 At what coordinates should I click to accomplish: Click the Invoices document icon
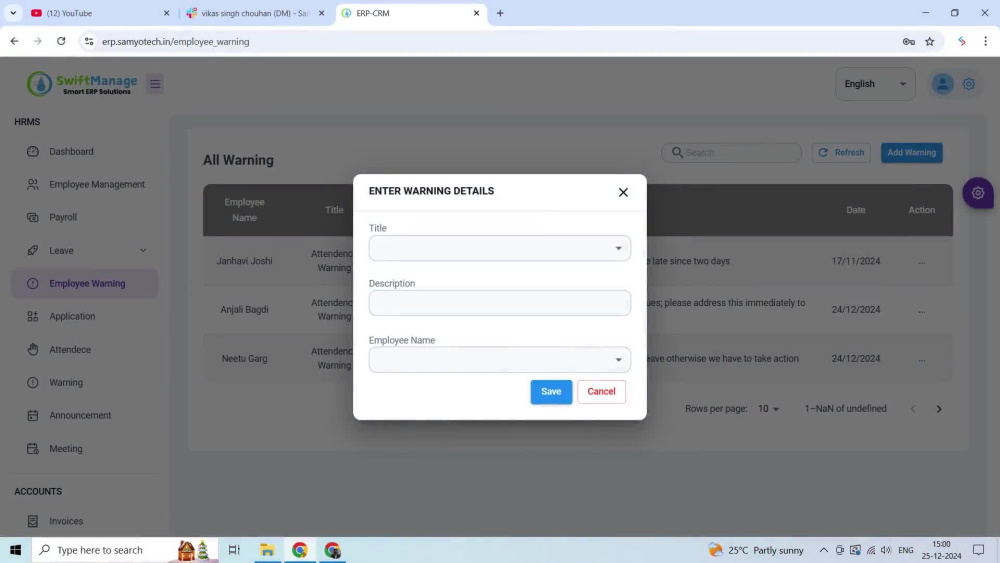coord(33,521)
